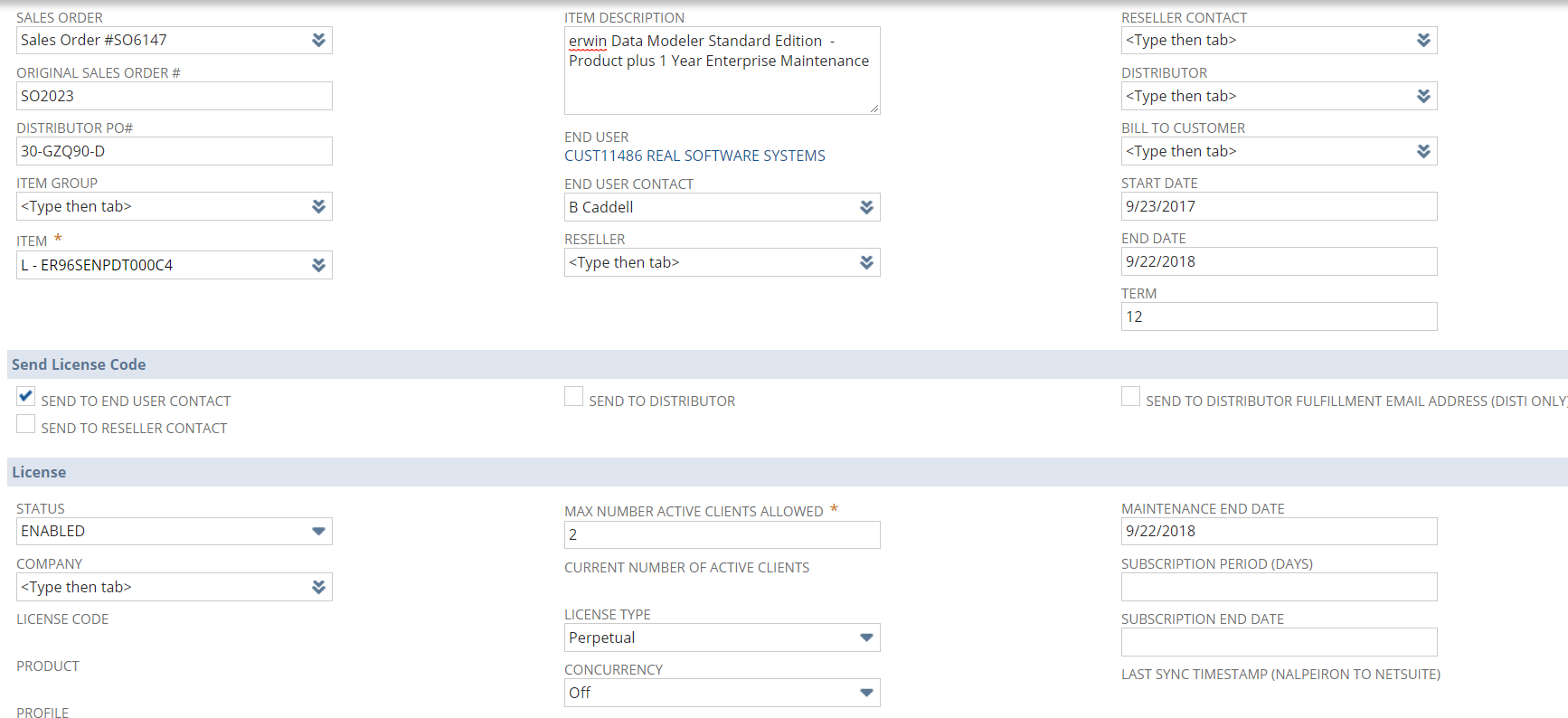Screen dimensions: 1568x718
Task: Click the Maintenance End Date field
Action: tap(1280, 531)
